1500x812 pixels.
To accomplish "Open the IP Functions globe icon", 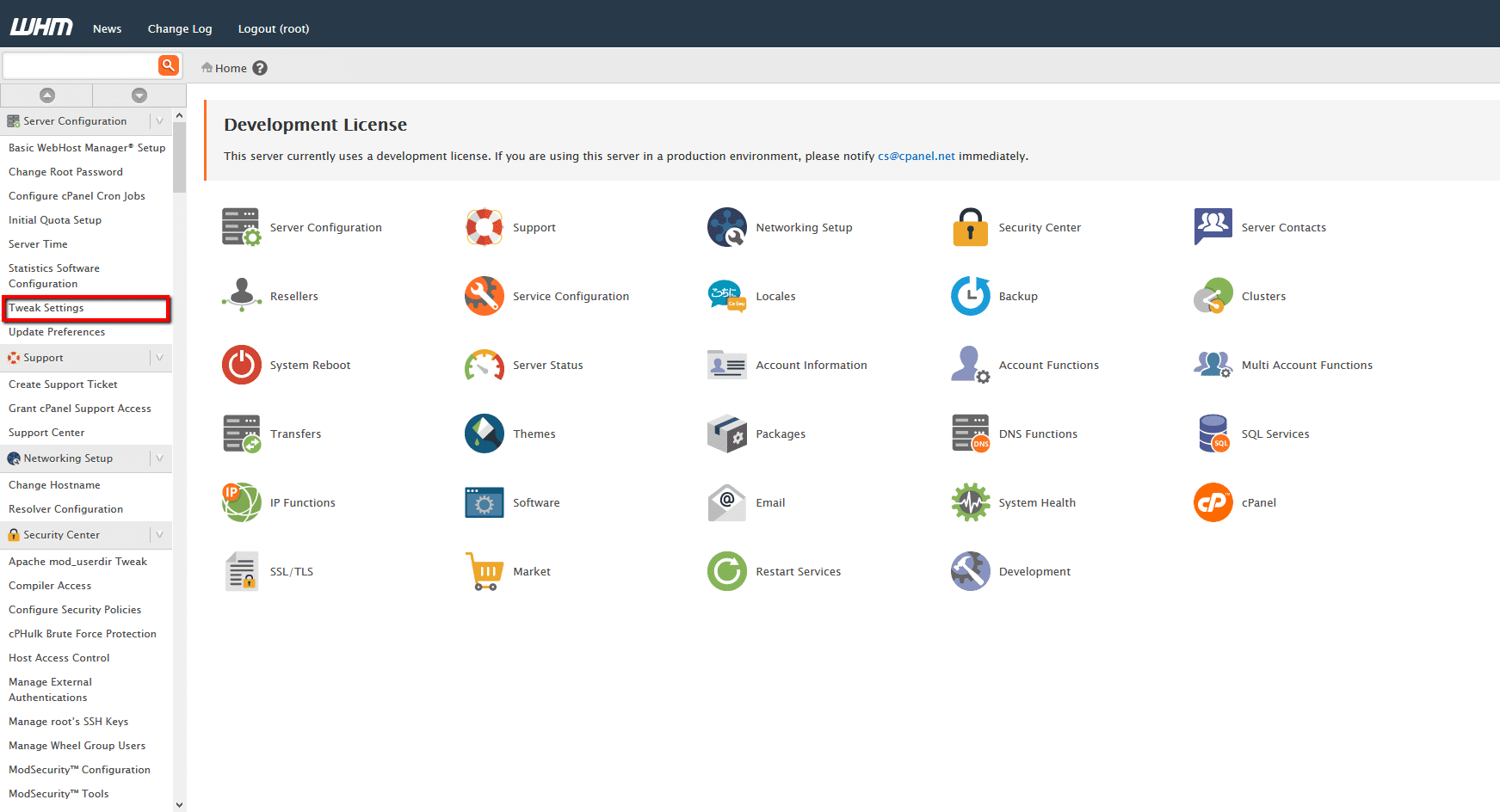I will coord(242,502).
